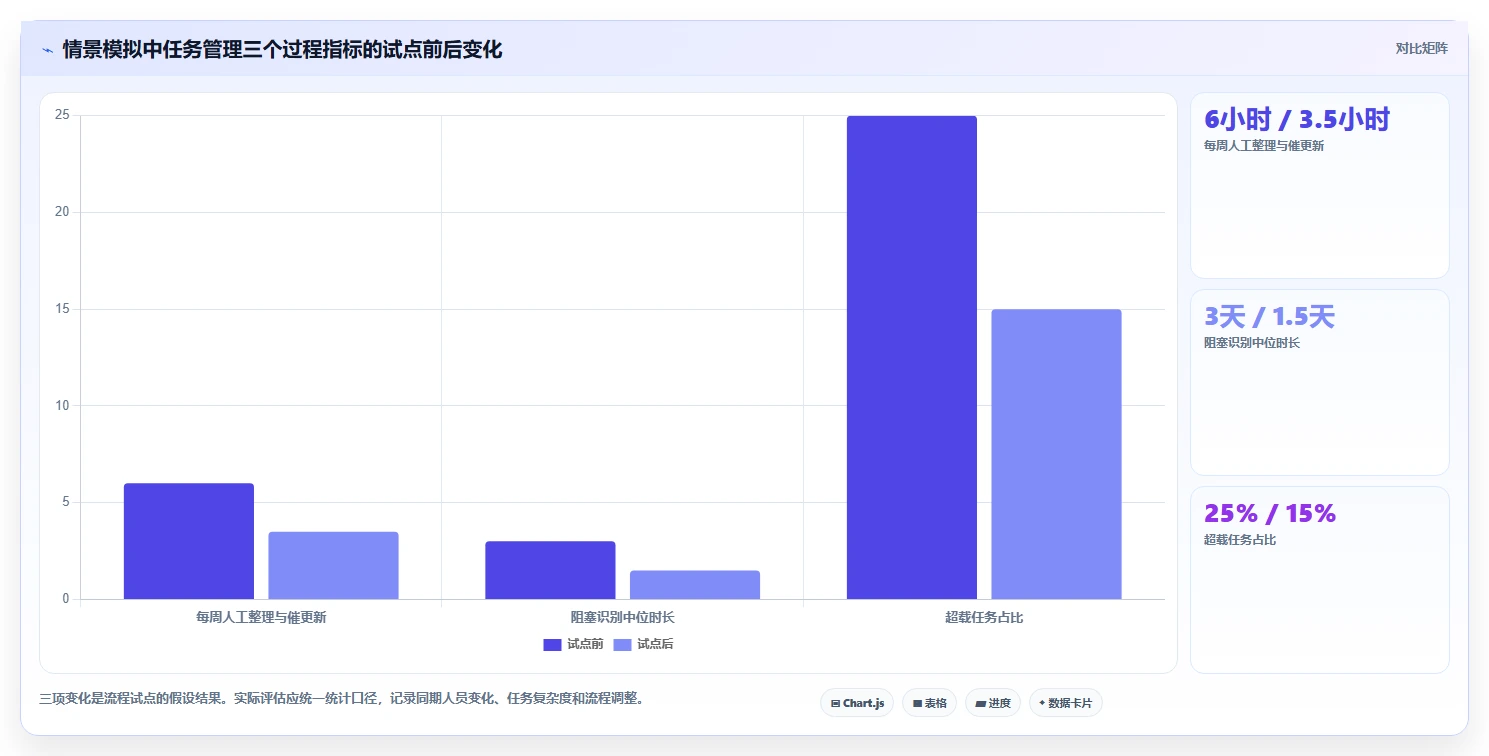This screenshot has width=1489, height=756.
Task: Click the y-axis tick label 20
Action: coord(62,212)
